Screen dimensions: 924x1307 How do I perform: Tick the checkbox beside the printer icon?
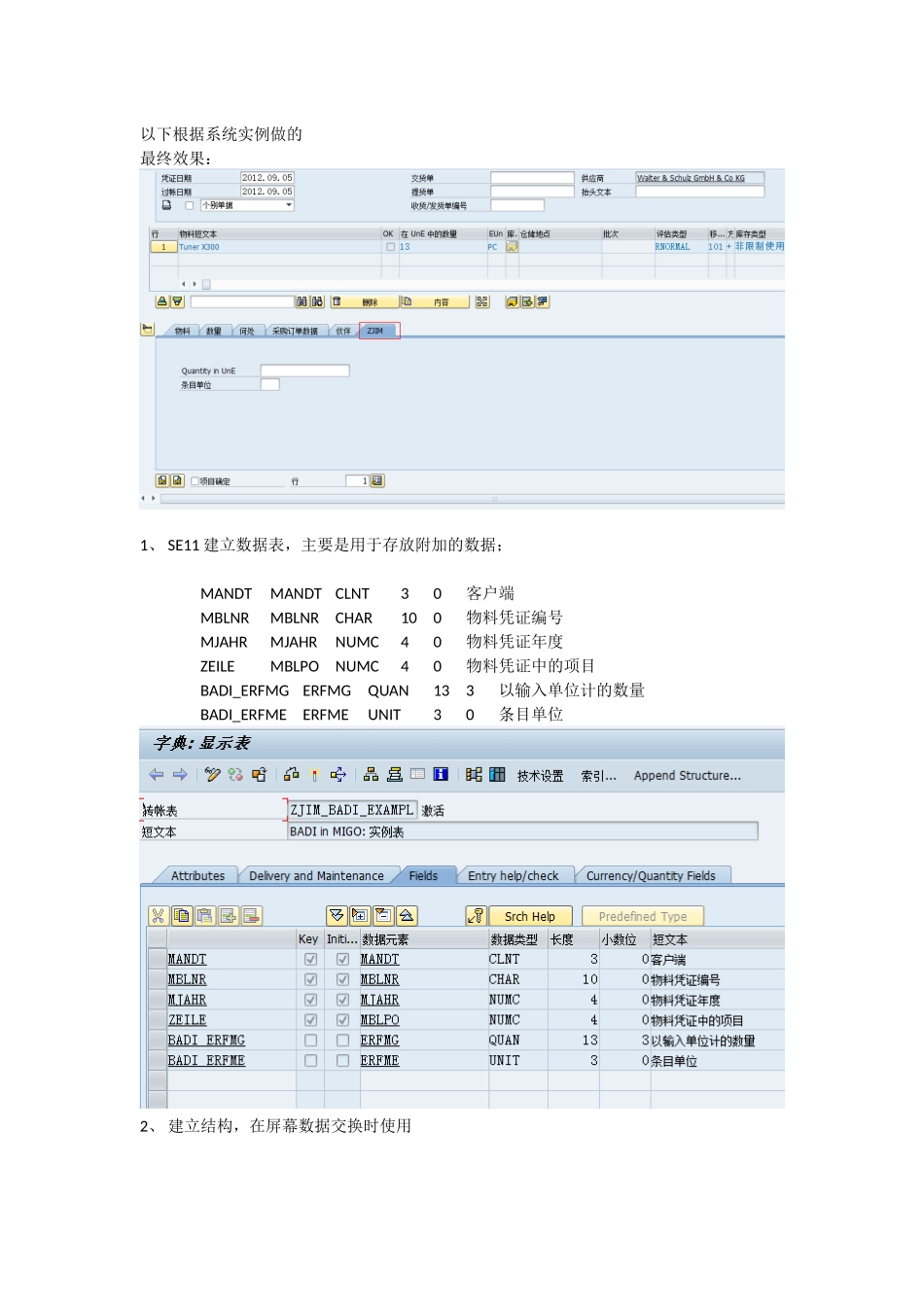coord(189,205)
